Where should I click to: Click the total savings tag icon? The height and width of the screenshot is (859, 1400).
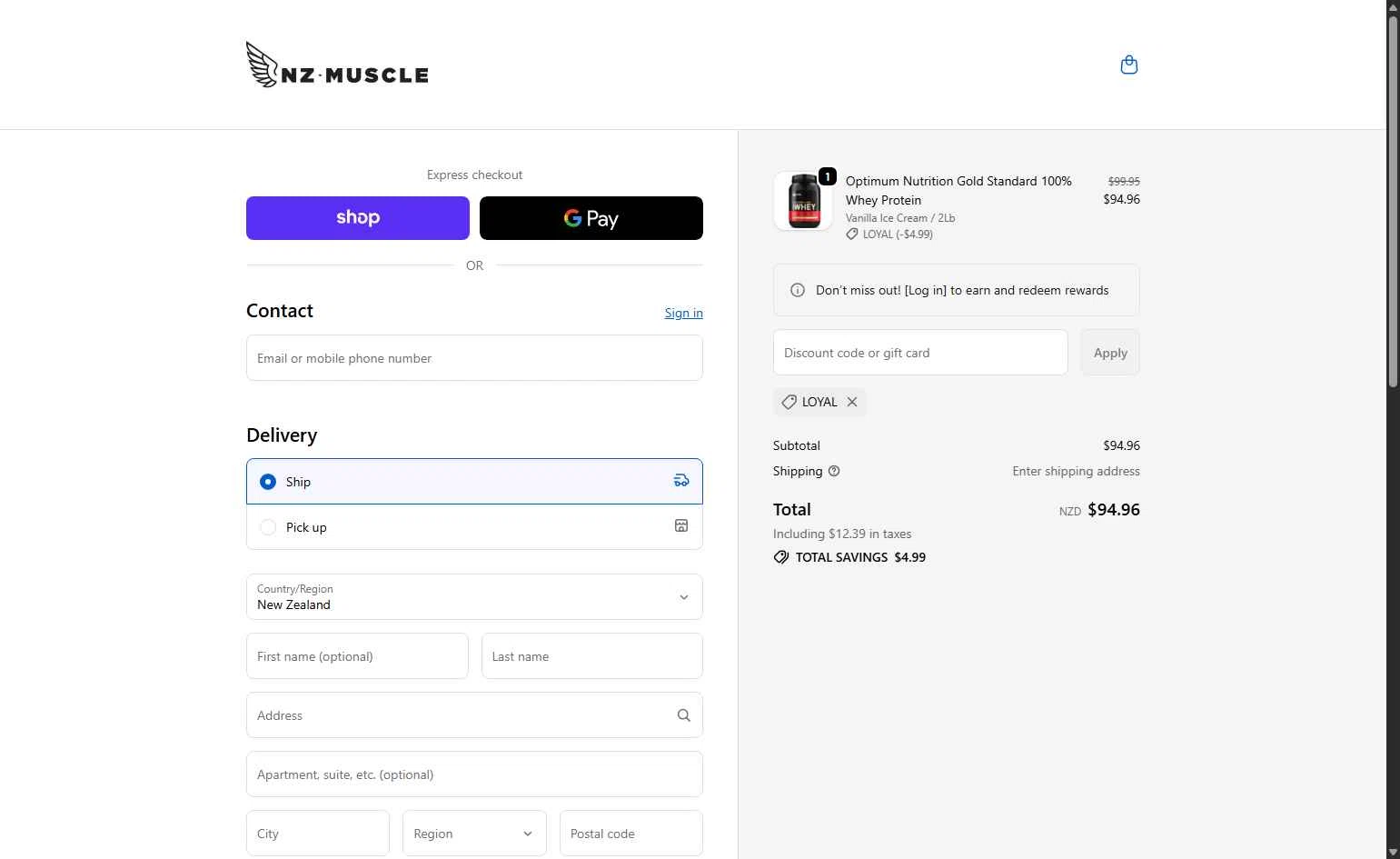pos(781,557)
